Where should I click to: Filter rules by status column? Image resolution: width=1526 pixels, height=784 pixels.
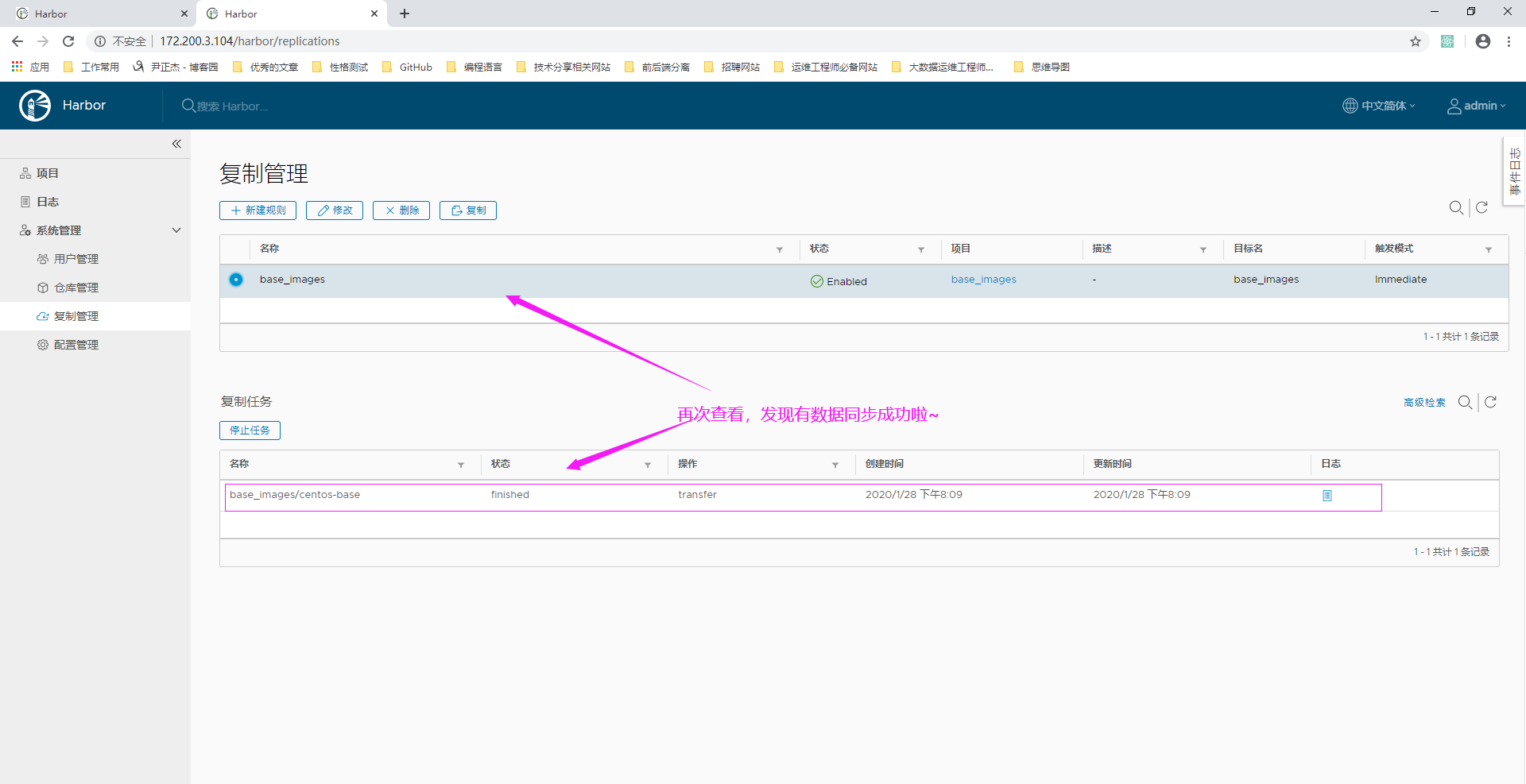[921, 249]
